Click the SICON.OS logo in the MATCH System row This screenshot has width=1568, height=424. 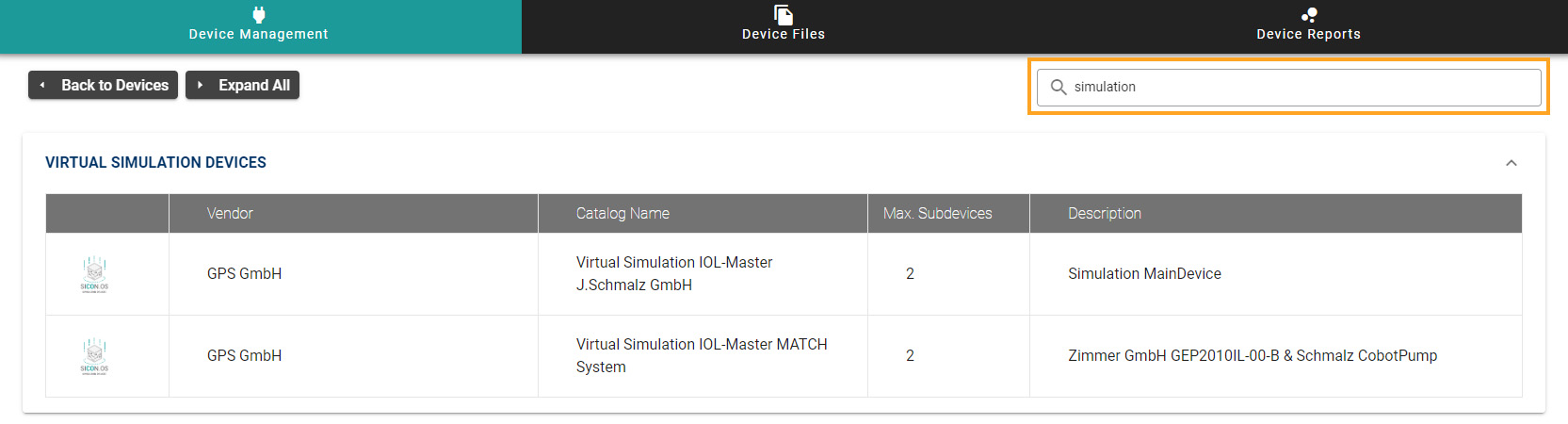click(x=94, y=356)
